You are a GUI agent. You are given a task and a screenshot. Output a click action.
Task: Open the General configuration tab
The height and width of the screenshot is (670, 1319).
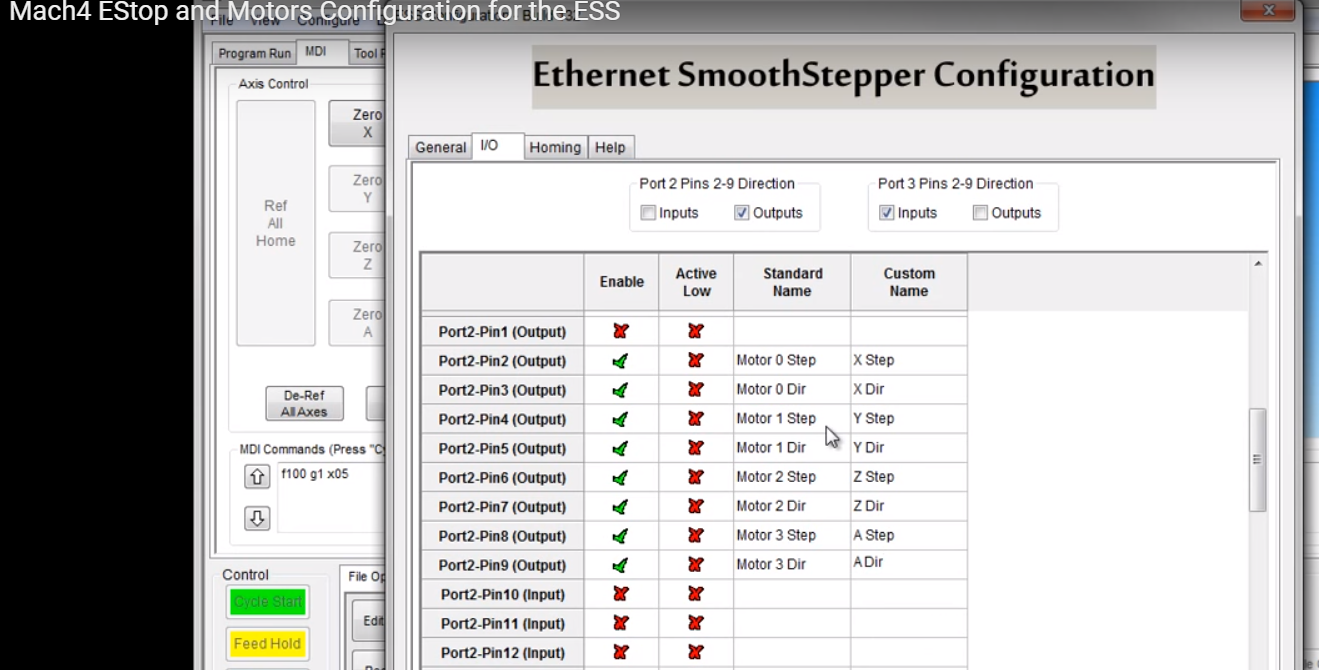(x=440, y=147)
